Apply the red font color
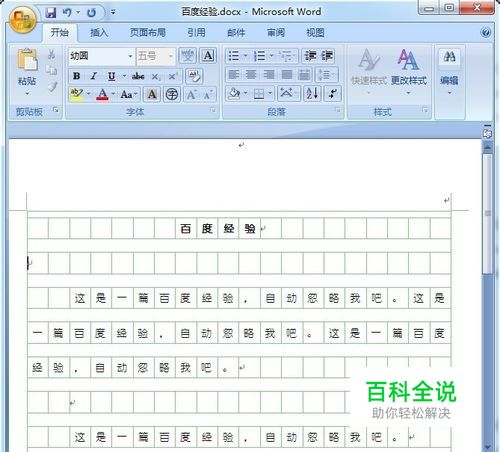 point(102,94)
